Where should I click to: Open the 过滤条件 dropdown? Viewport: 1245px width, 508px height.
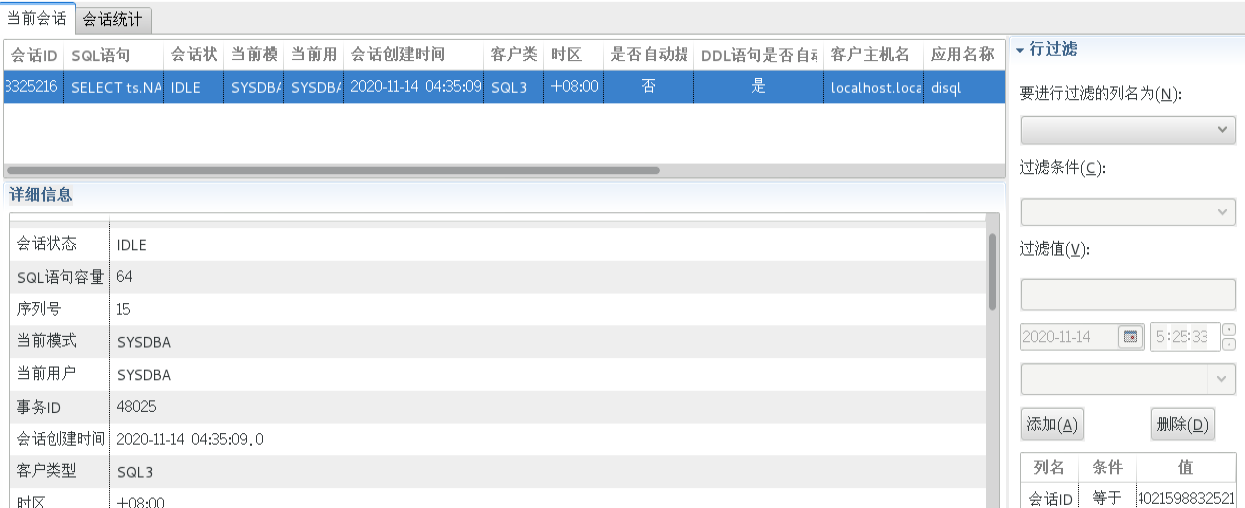[x=1128, y=212]
